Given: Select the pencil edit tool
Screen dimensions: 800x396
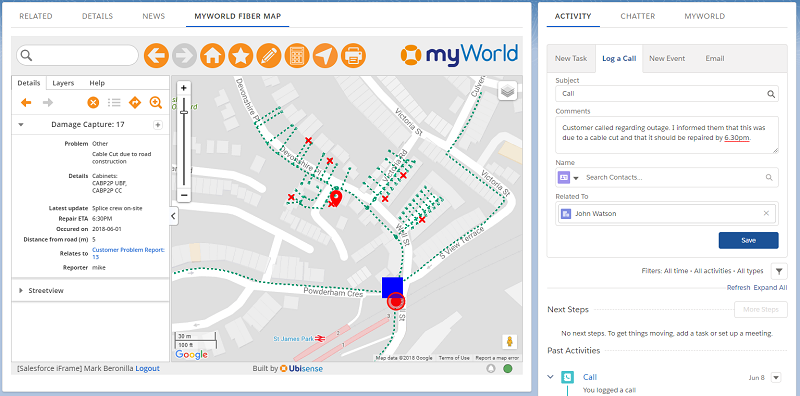Looking at the screenshot, I should point(268,56).
